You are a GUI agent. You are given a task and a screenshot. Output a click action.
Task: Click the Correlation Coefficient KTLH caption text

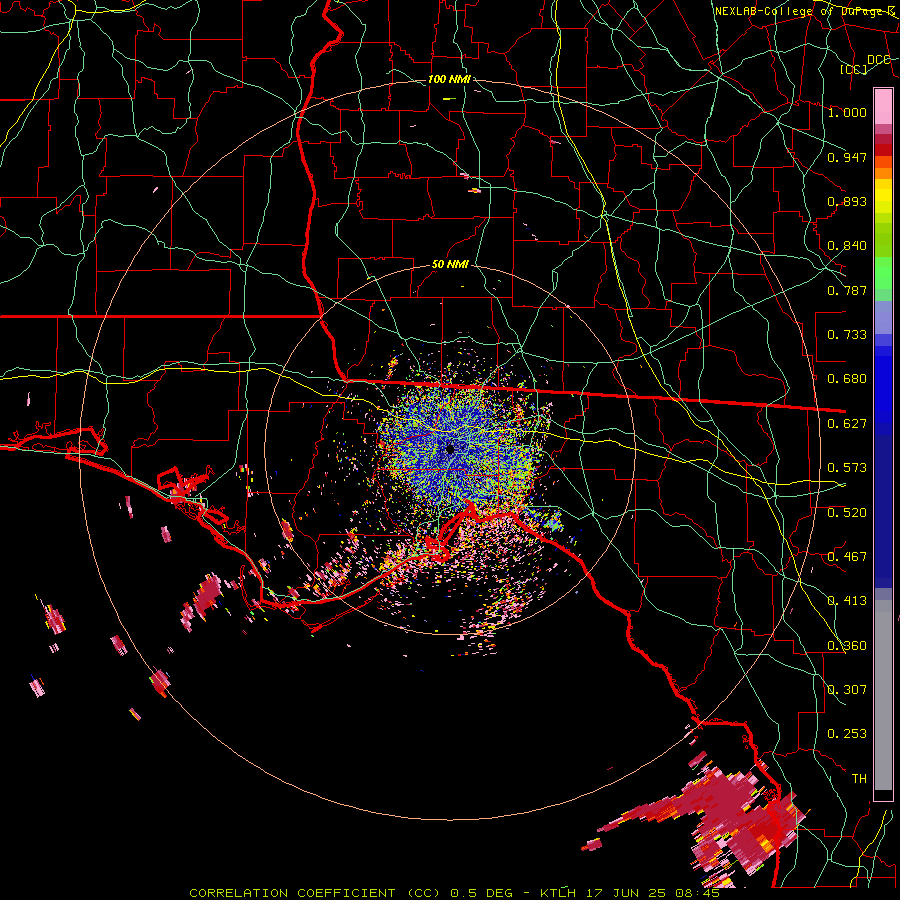click(454, 893)
